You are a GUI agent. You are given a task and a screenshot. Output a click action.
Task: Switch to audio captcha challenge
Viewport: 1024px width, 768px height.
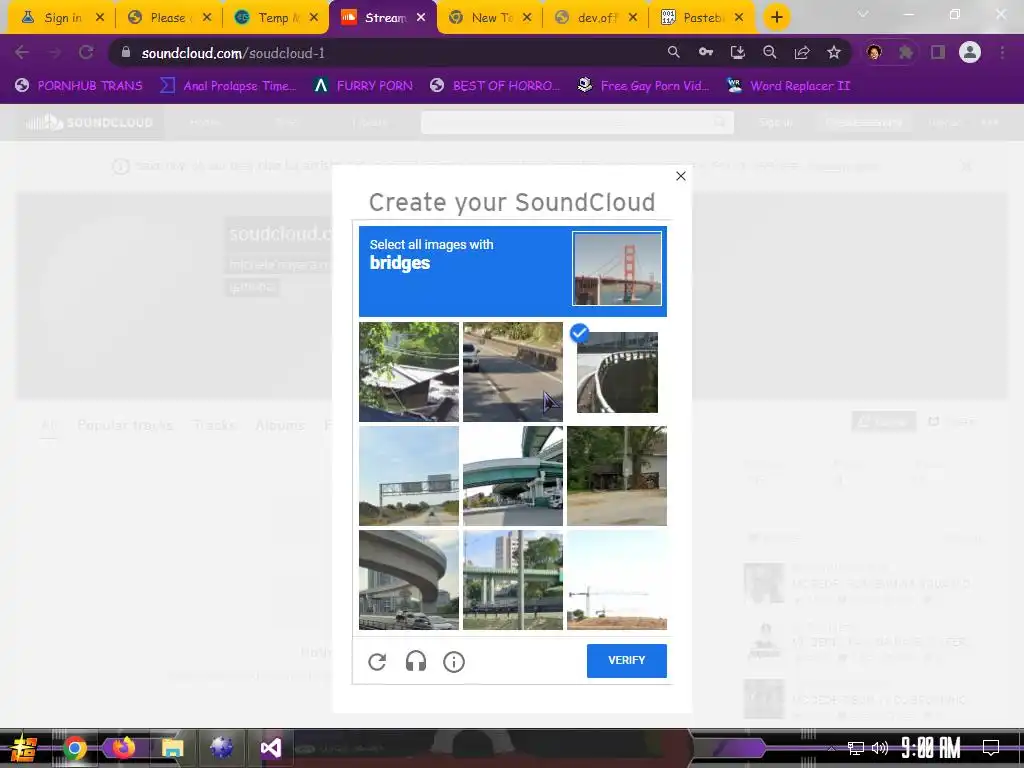coord(415,662)
